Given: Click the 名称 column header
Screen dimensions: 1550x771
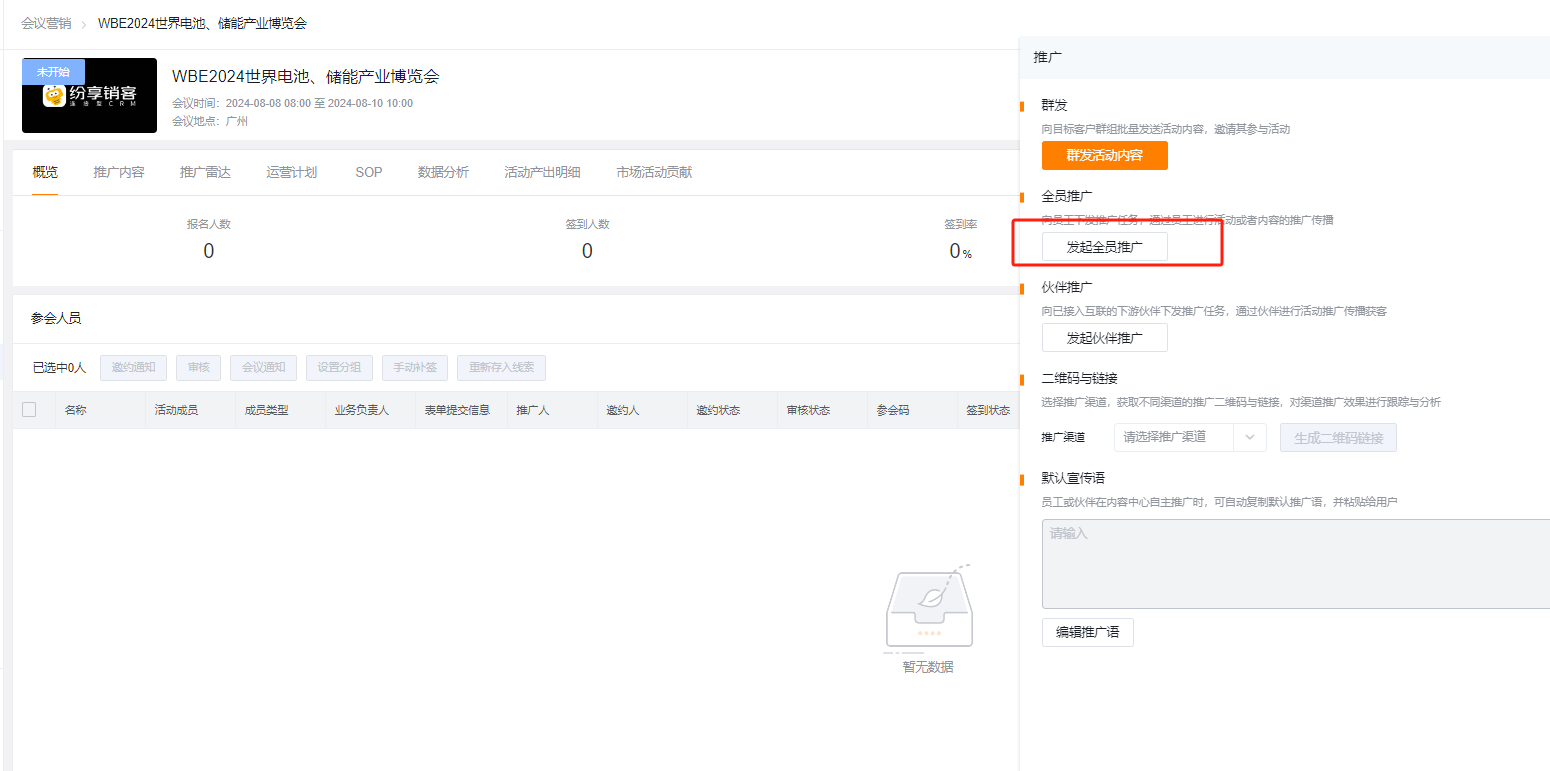Looking at the screenshot, I should tap(76, 410).
